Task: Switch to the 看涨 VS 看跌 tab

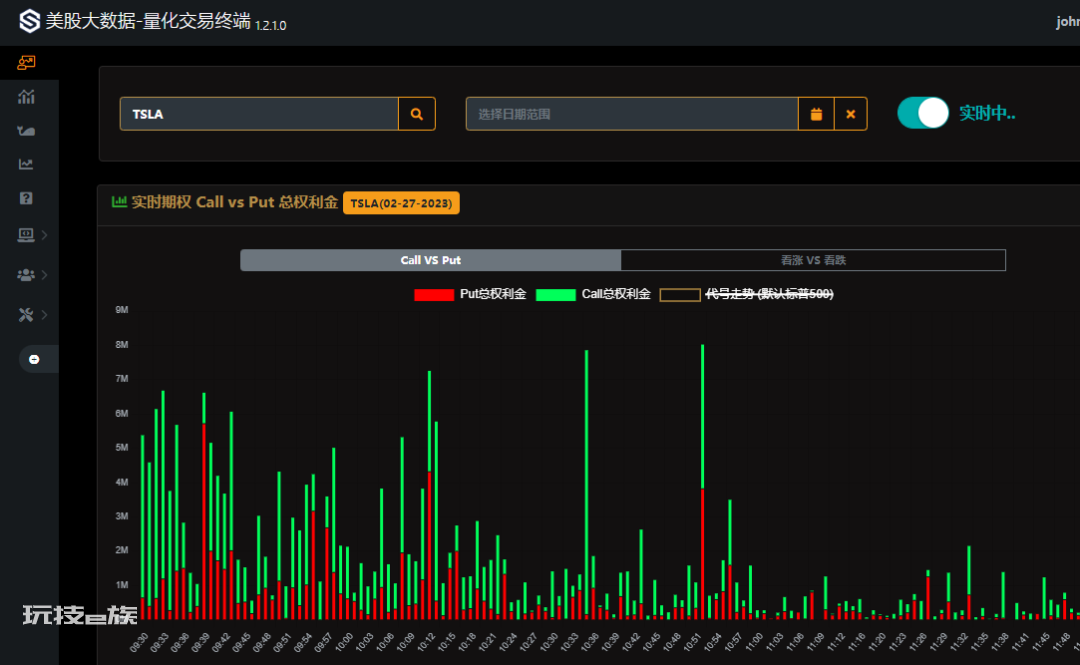Action: pos(813,260)
